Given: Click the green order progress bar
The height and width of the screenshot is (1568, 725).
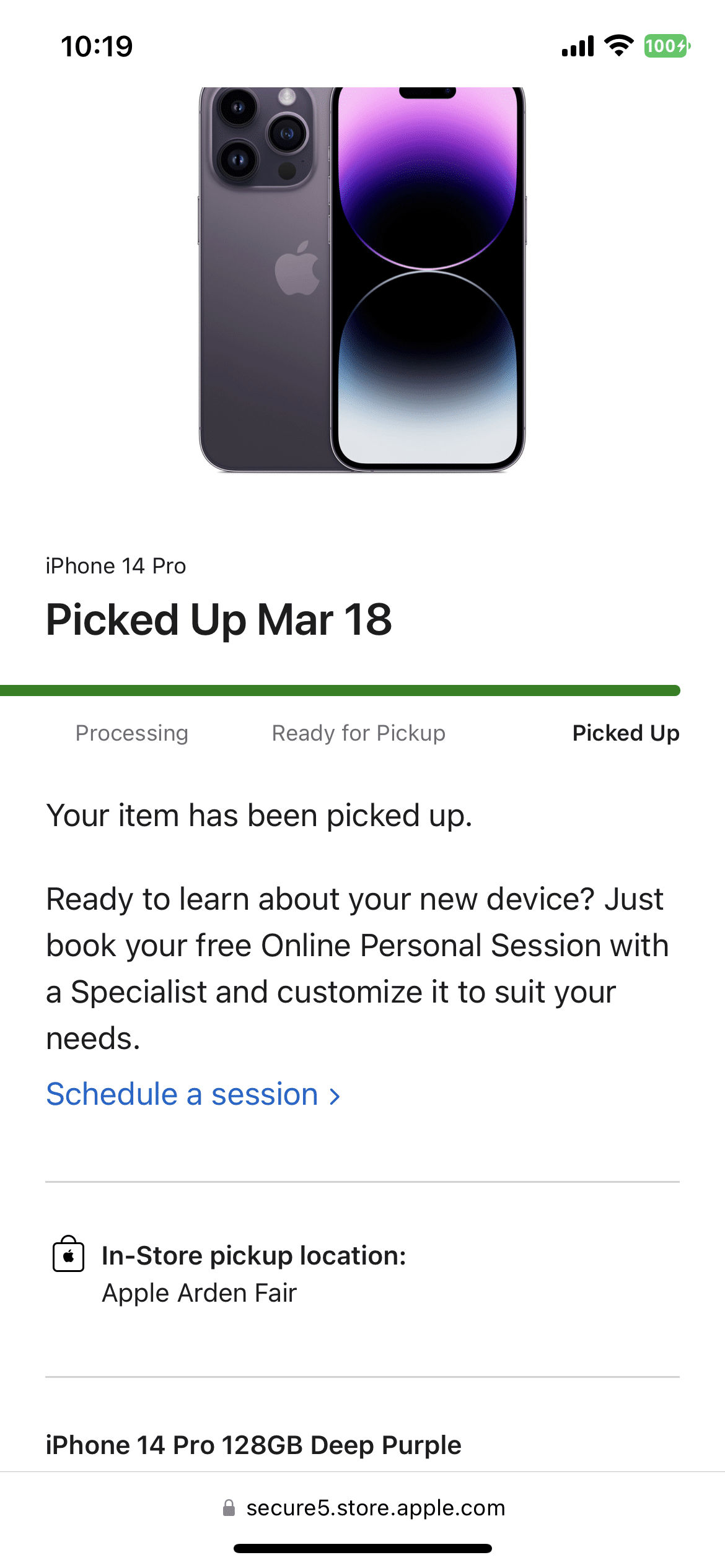Looking at the screenshot, I should [340, 690].
